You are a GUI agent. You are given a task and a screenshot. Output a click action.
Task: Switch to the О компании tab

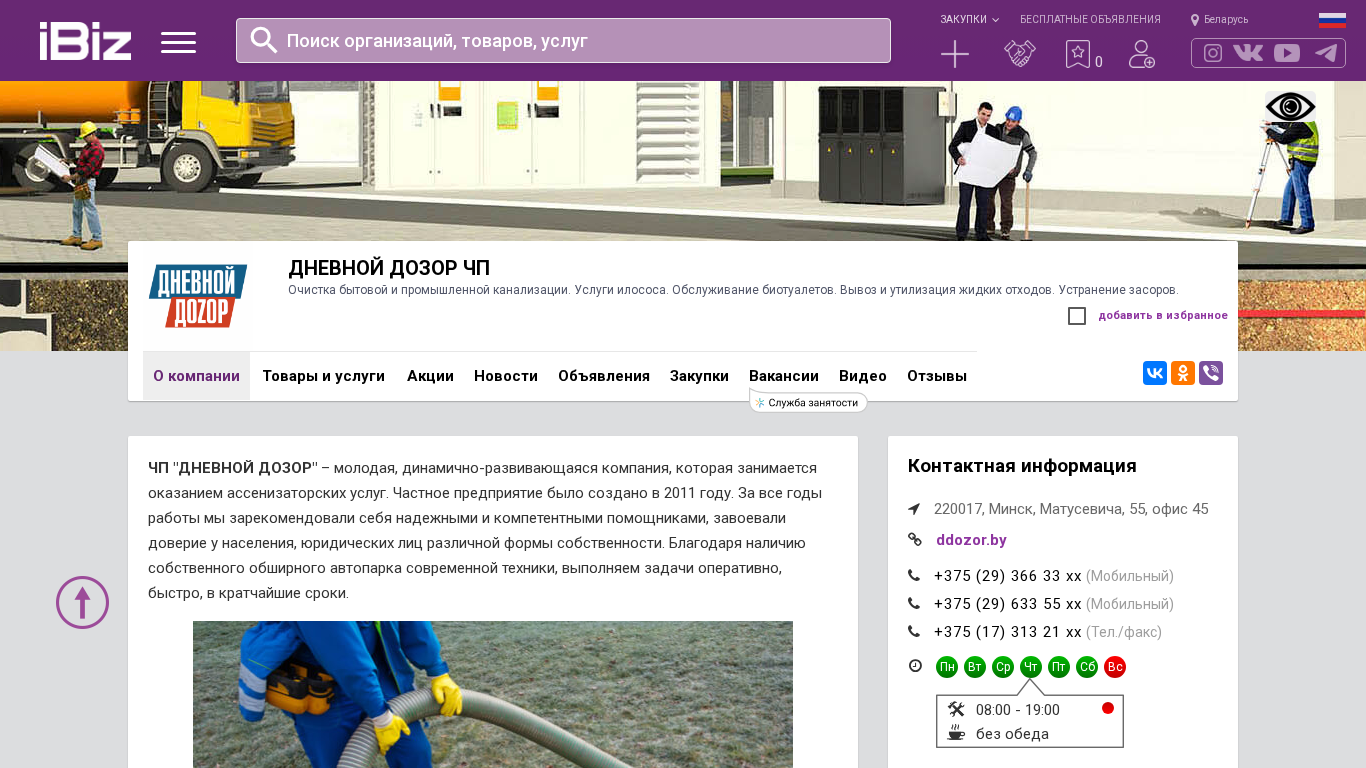pos(196,376)
